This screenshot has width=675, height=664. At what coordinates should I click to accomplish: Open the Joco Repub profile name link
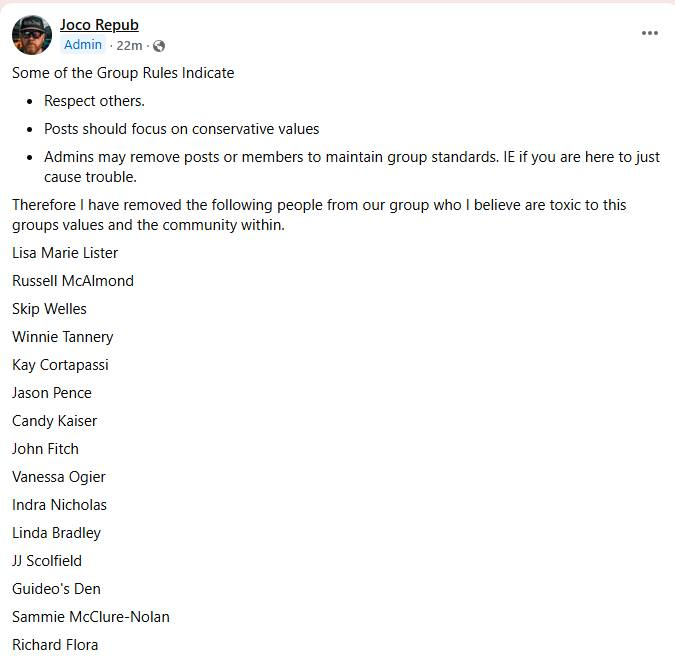[x=99, y=24]
